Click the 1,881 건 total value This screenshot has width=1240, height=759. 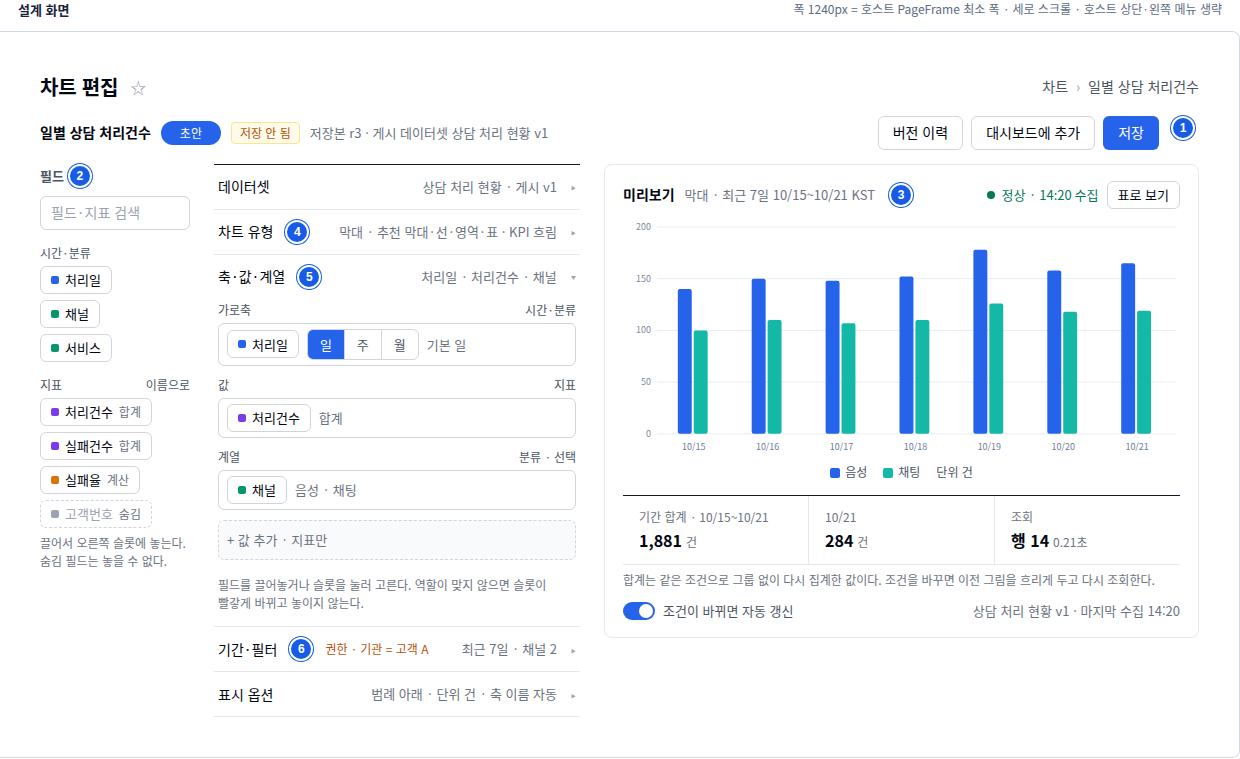pyautogui.click(x=668, y=541)
